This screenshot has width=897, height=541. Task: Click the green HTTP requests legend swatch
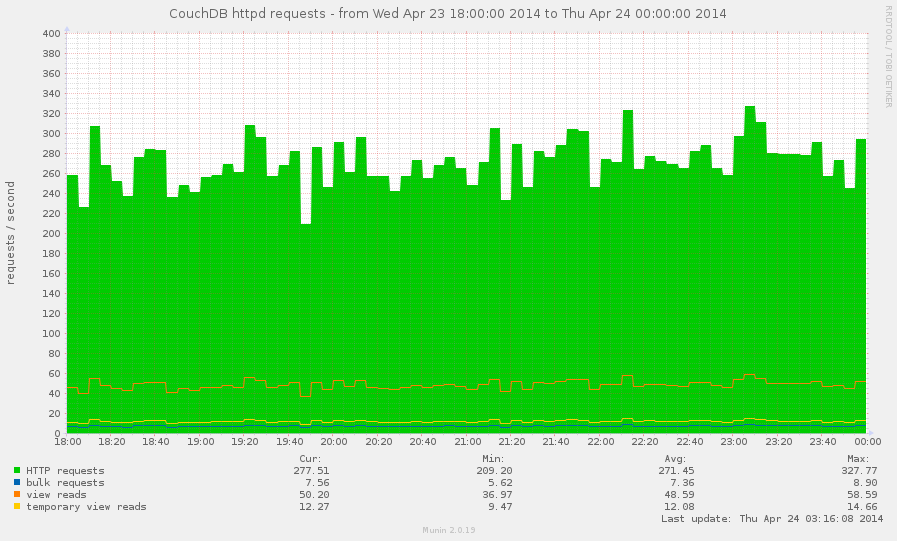coord(17,470)
